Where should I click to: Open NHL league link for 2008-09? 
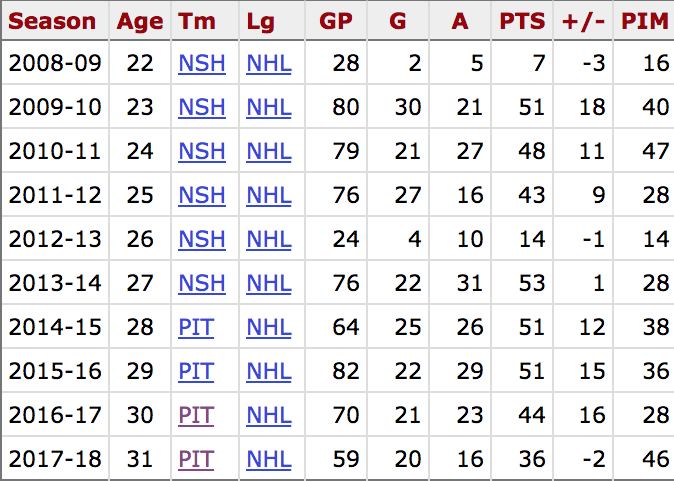(x=269, y=64)
